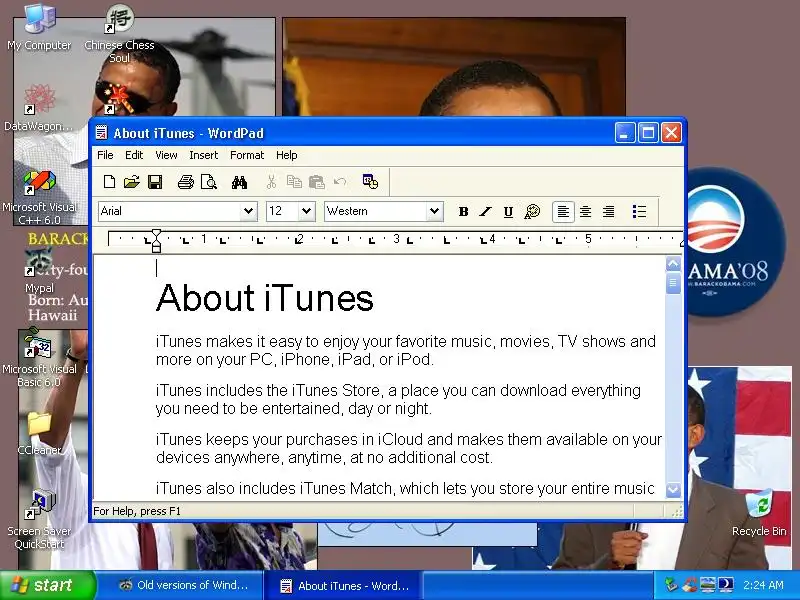The height and width of the screenshot is (600, 800).
Task: Open the Format menu
Action: tap(247, 155)
